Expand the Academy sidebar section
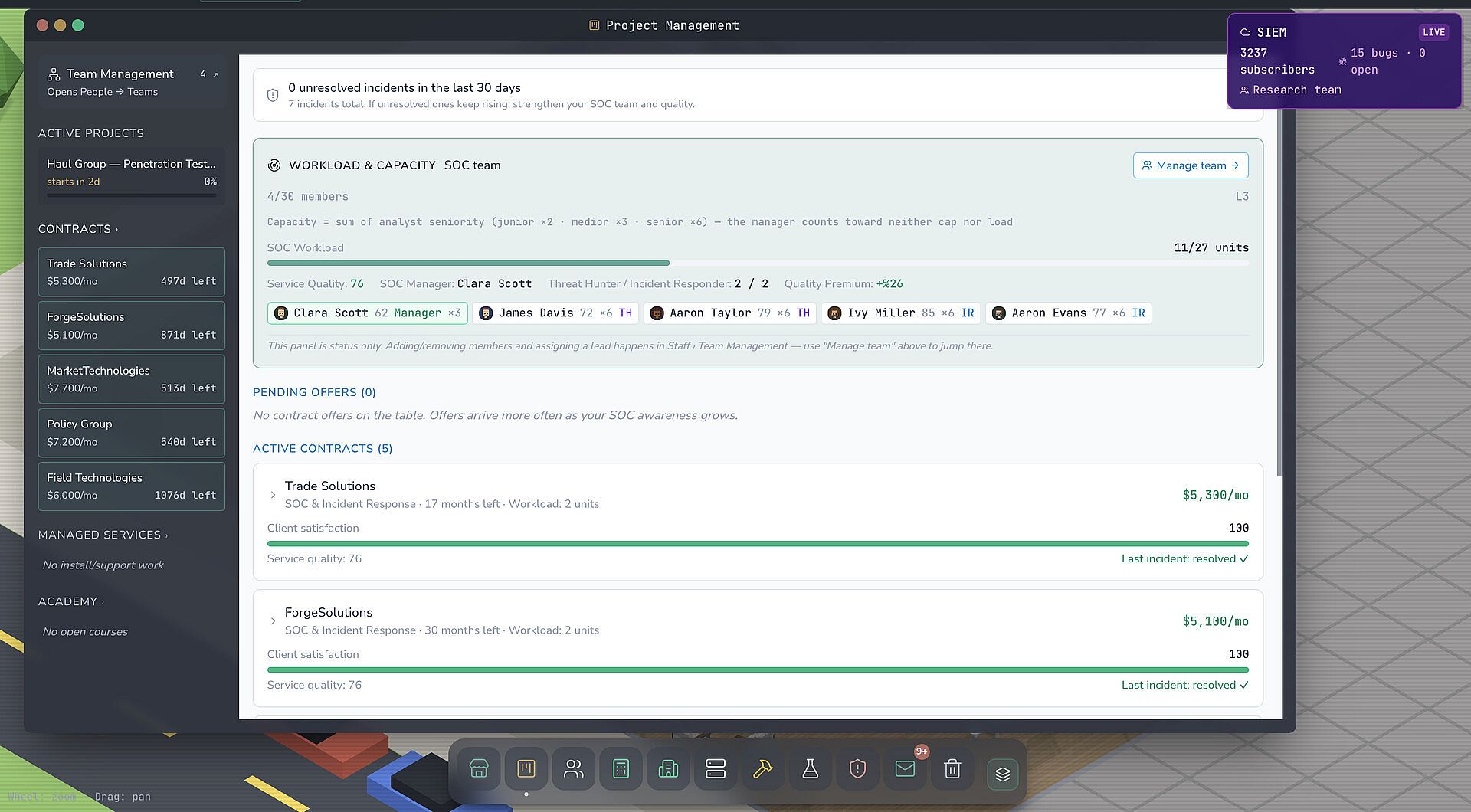 tap(71, 601)
